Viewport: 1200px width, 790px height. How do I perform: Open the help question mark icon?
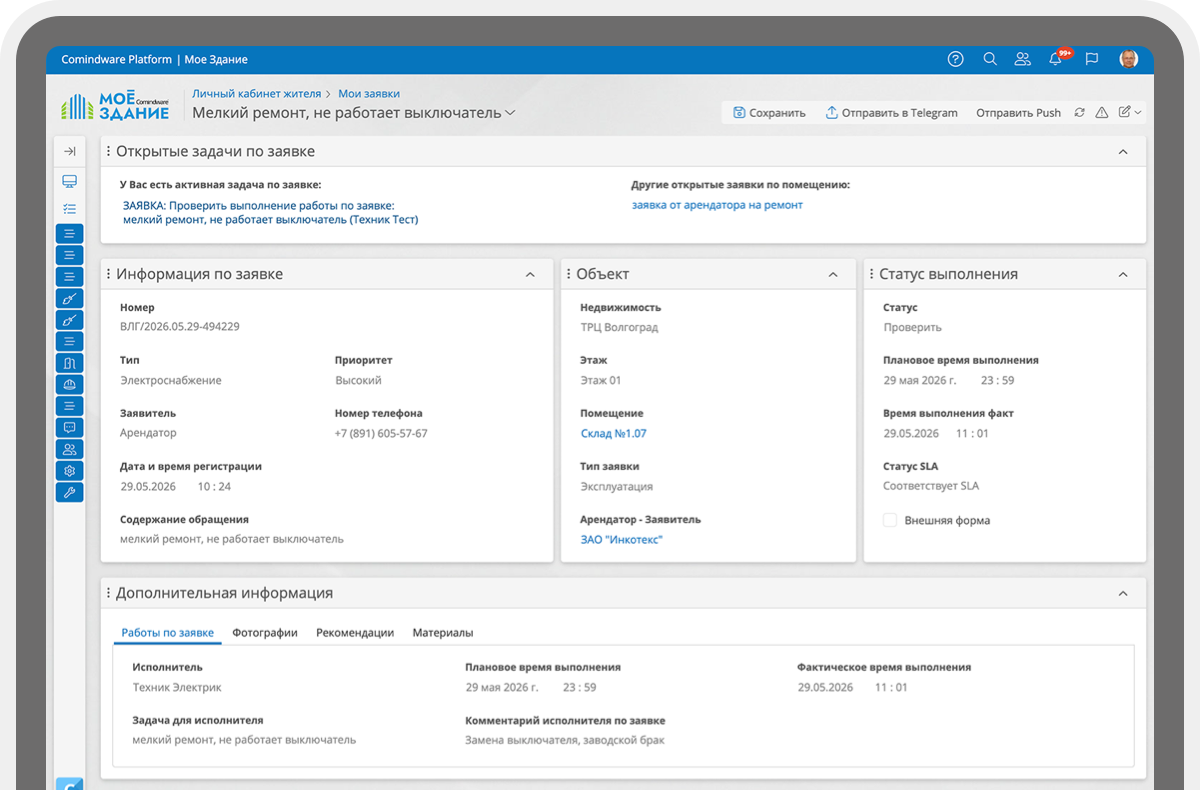tap(955, 59)
